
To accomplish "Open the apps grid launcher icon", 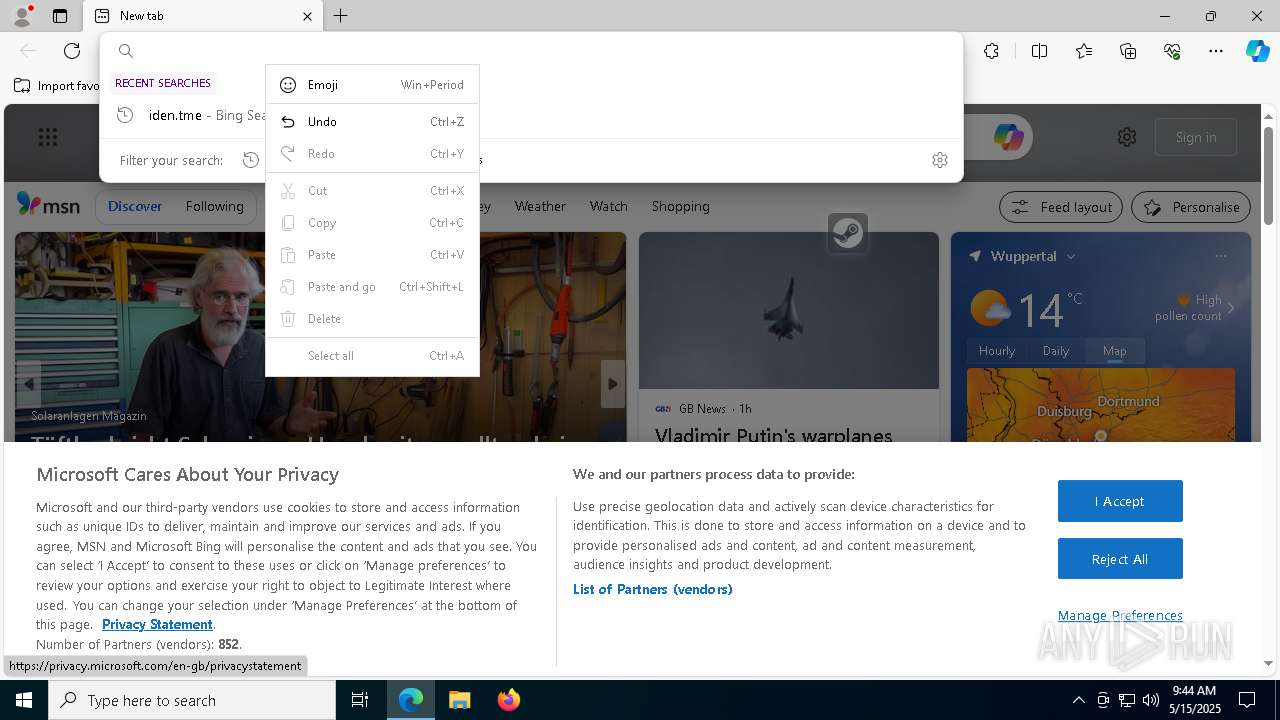I will pyautogui.click(x=48, y=137).
